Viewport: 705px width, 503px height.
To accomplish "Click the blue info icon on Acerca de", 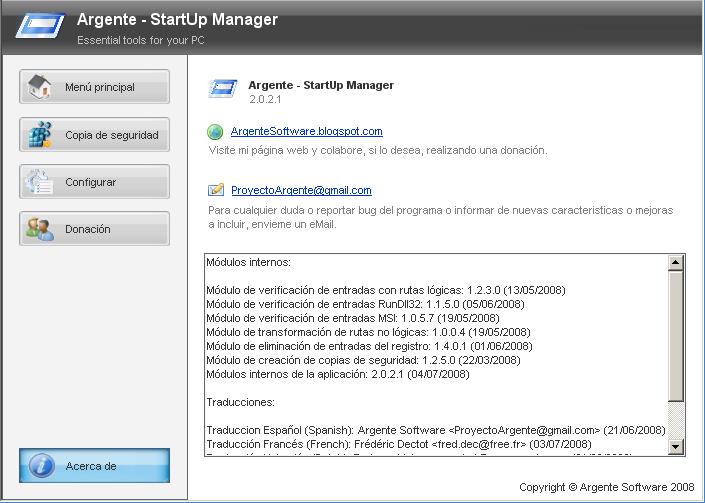I will 41,466.
